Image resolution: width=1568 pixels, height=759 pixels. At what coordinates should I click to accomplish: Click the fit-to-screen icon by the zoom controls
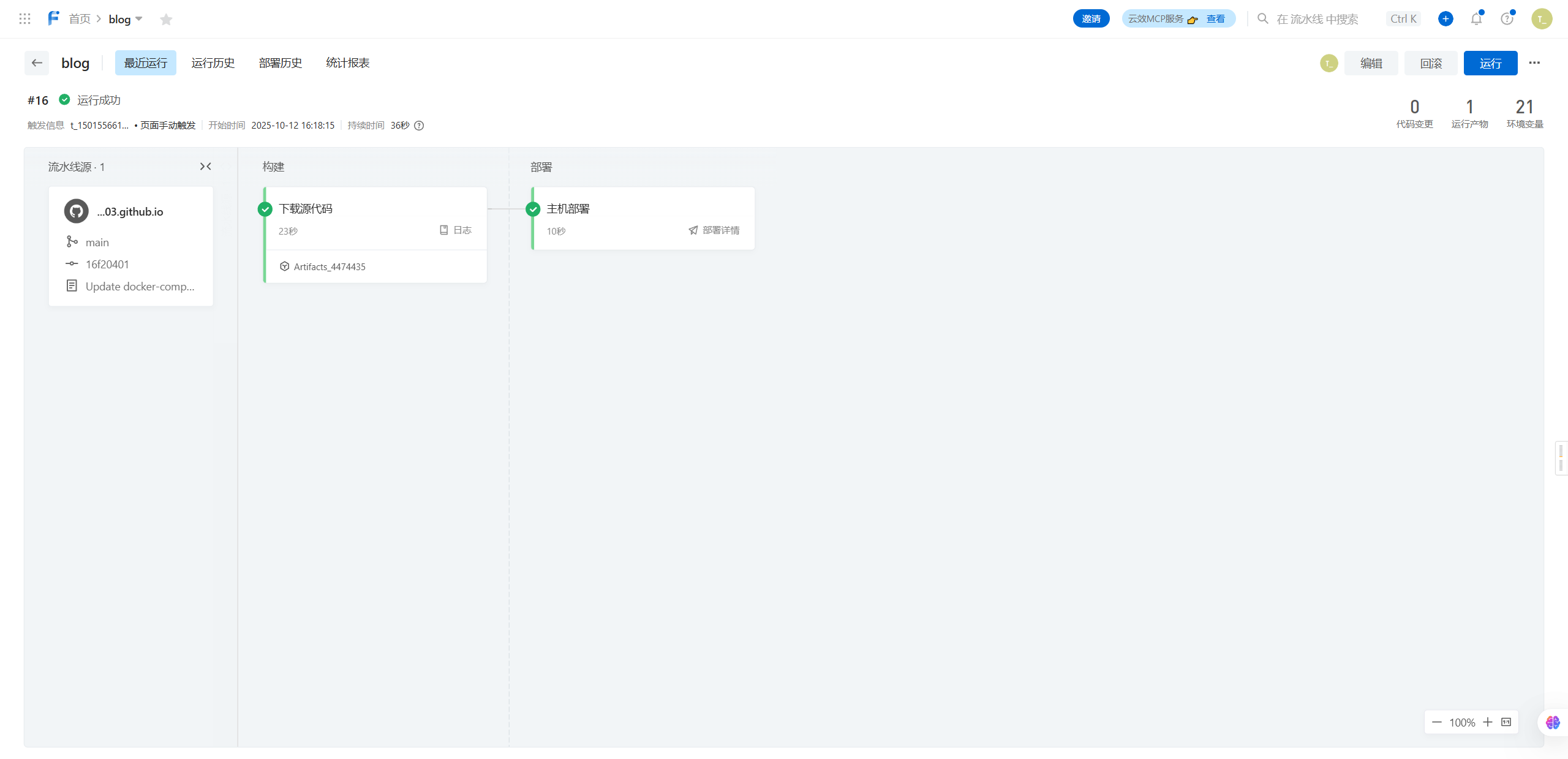tap(1506, 722)
